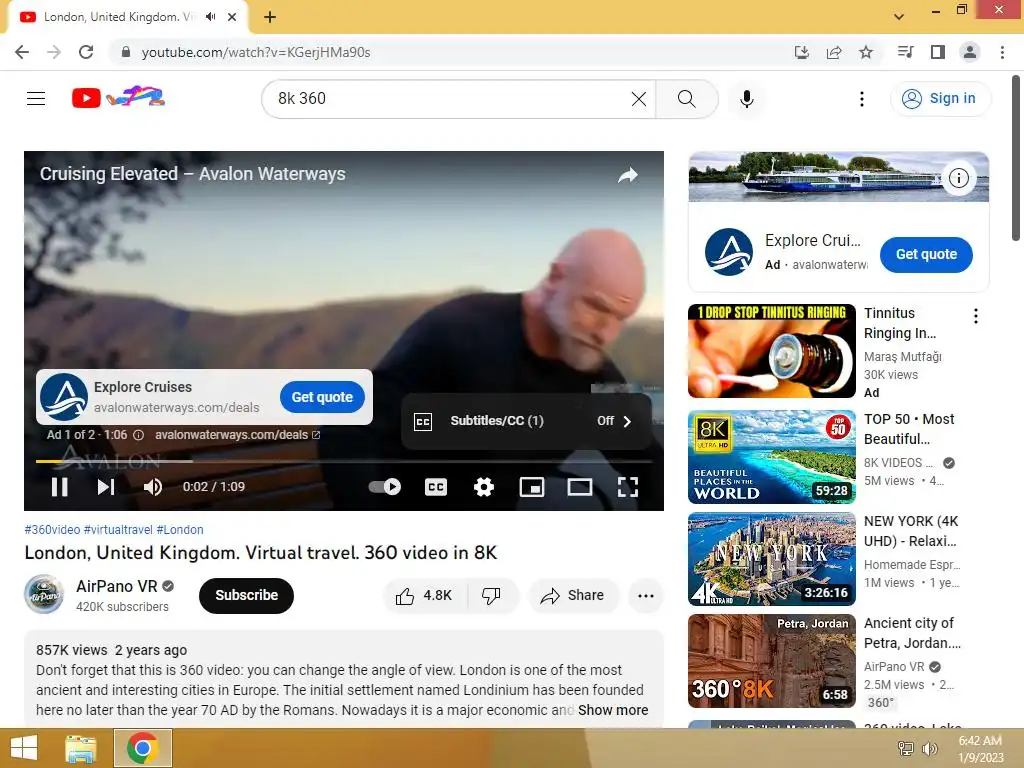Screen dimensions: 1024x768
Task: Open player settings gear
Action: pyautogui.click(x=483, y=487)
